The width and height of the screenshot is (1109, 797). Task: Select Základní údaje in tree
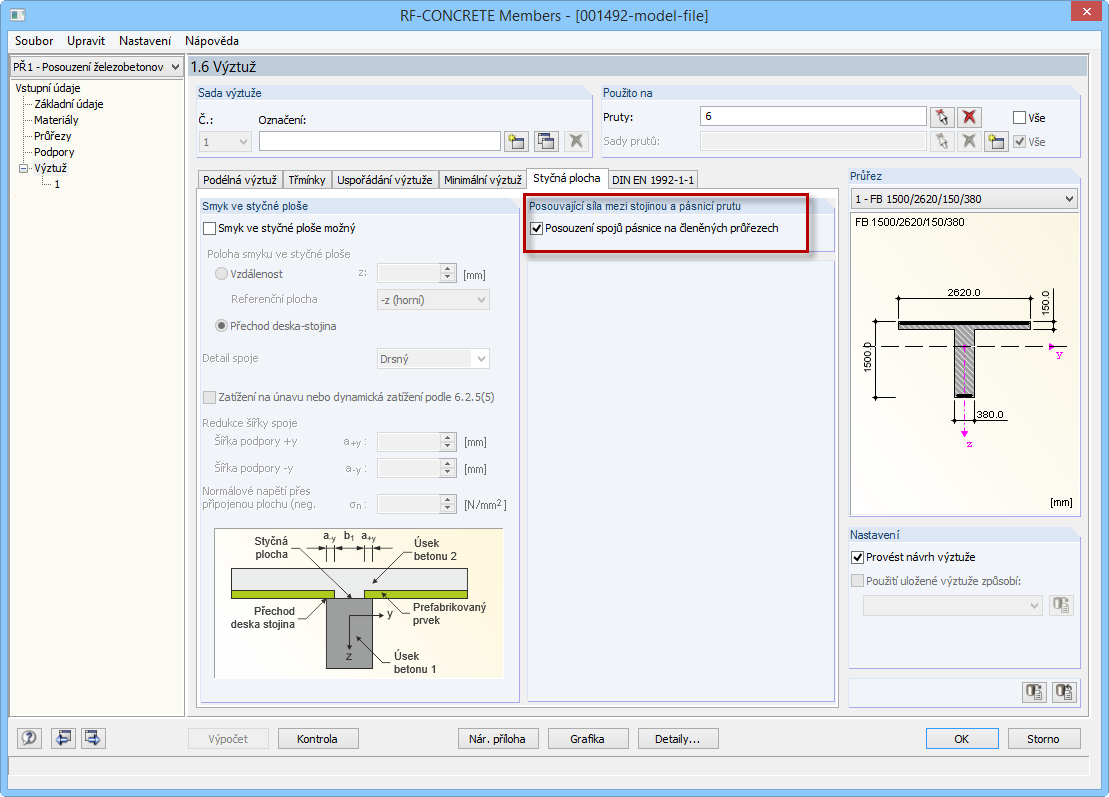pyautogui.click(x=69, y=104)
